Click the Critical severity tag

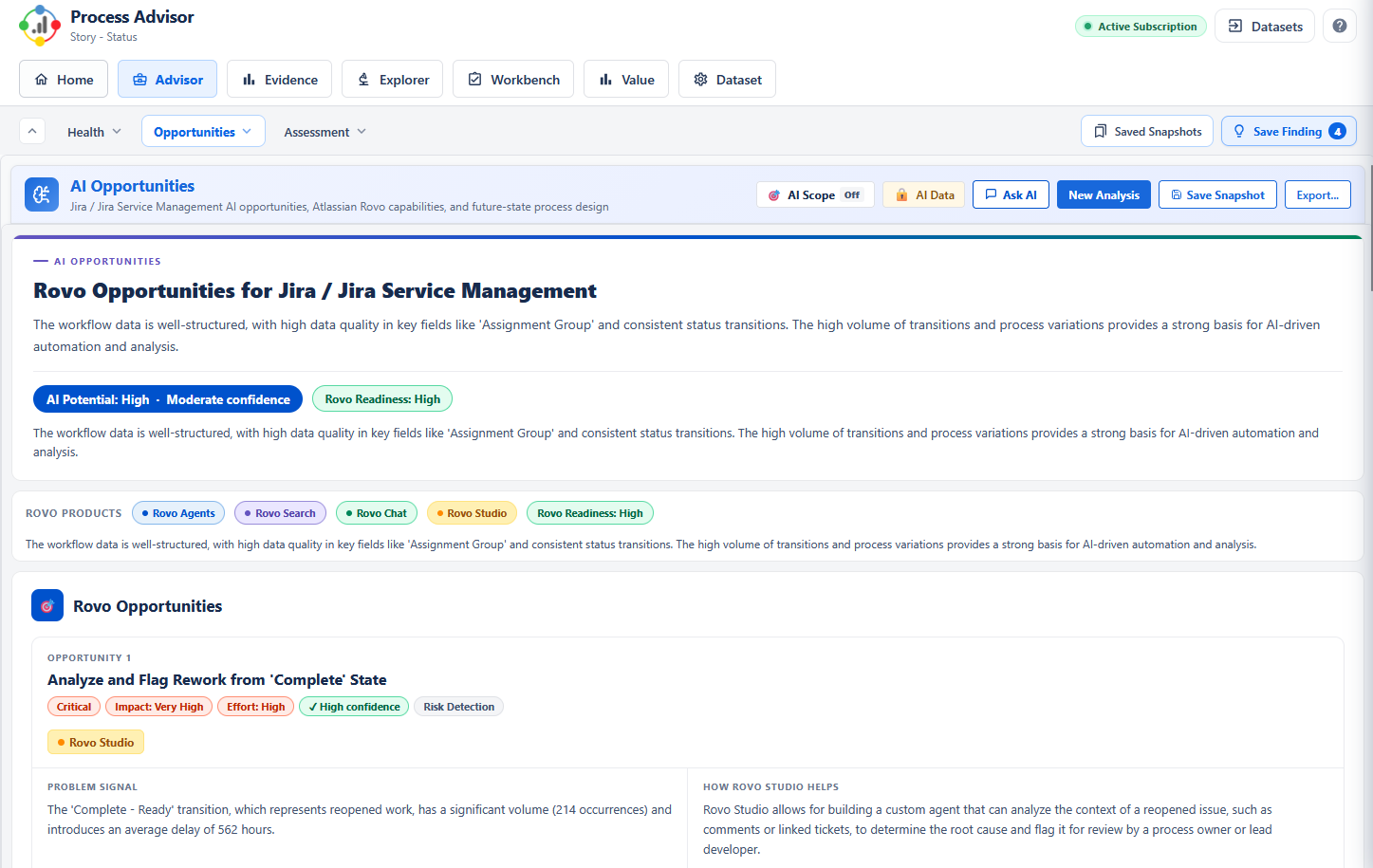point(74,707)
